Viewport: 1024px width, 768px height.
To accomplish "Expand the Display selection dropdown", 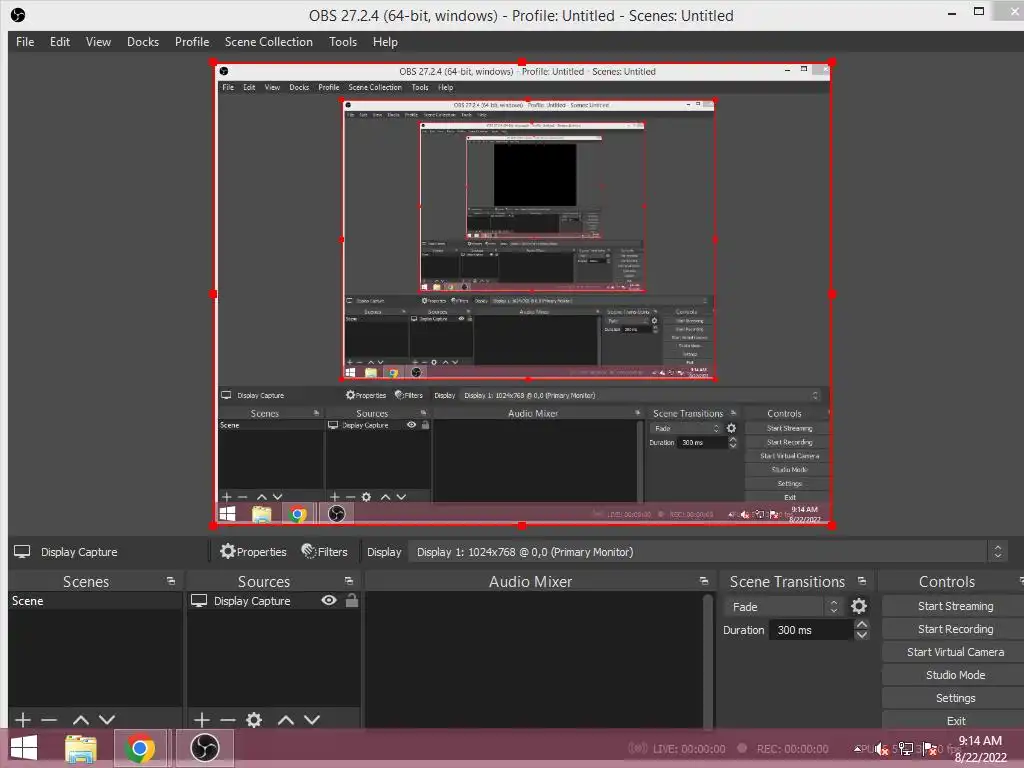I will [708, 552].
